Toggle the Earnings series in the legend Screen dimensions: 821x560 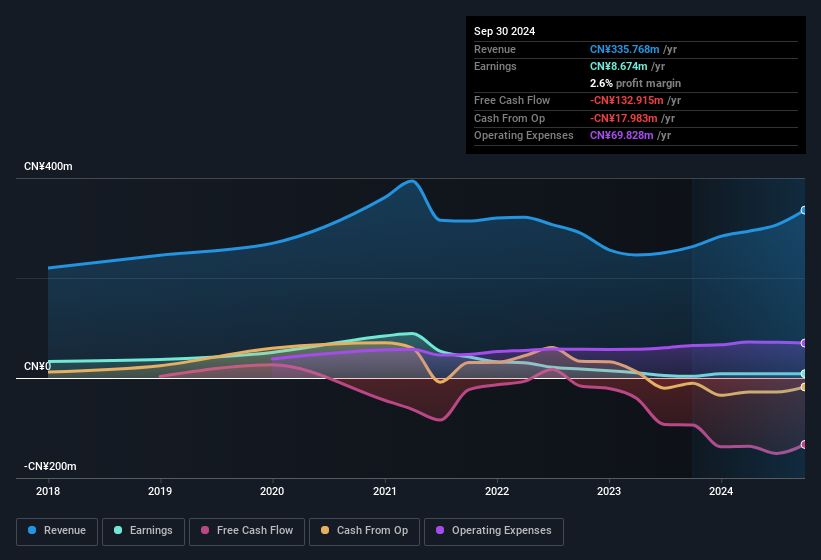(x=143, y=531)
